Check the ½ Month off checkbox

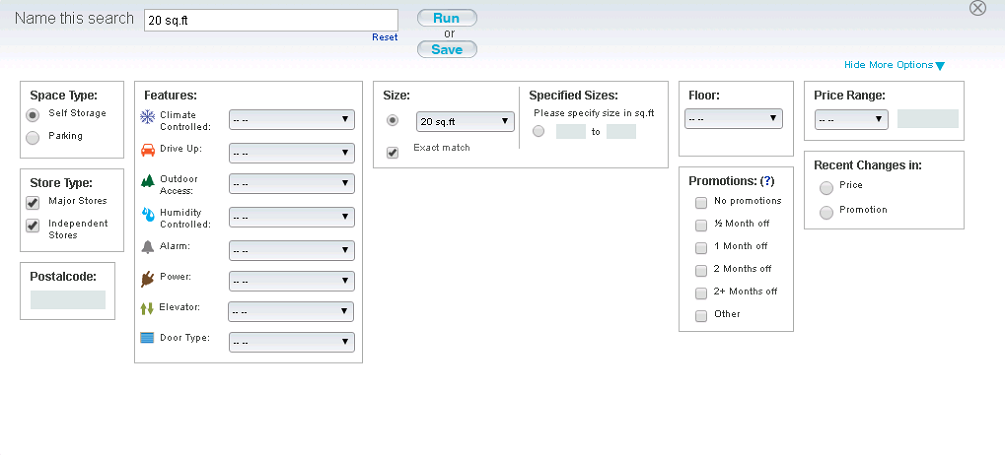701,226
